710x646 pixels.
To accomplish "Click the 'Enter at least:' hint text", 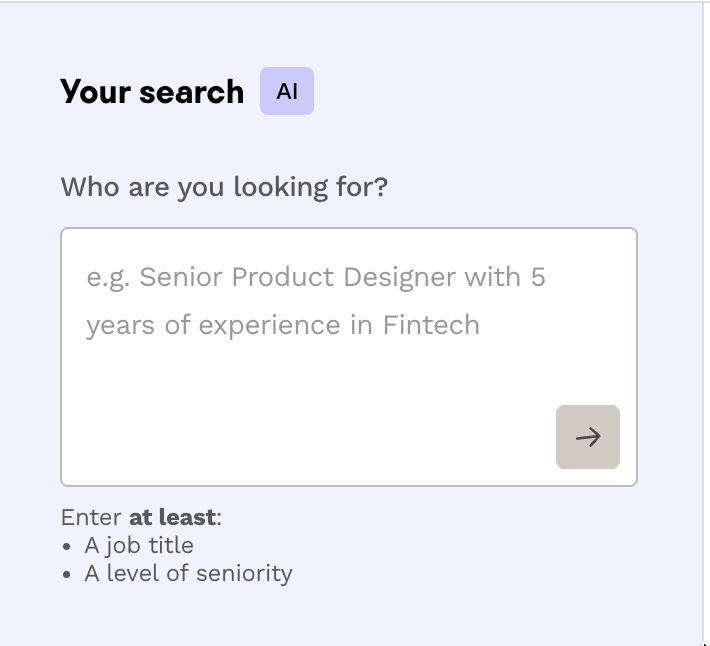I will pyautogui.click(x=141, y=517).
